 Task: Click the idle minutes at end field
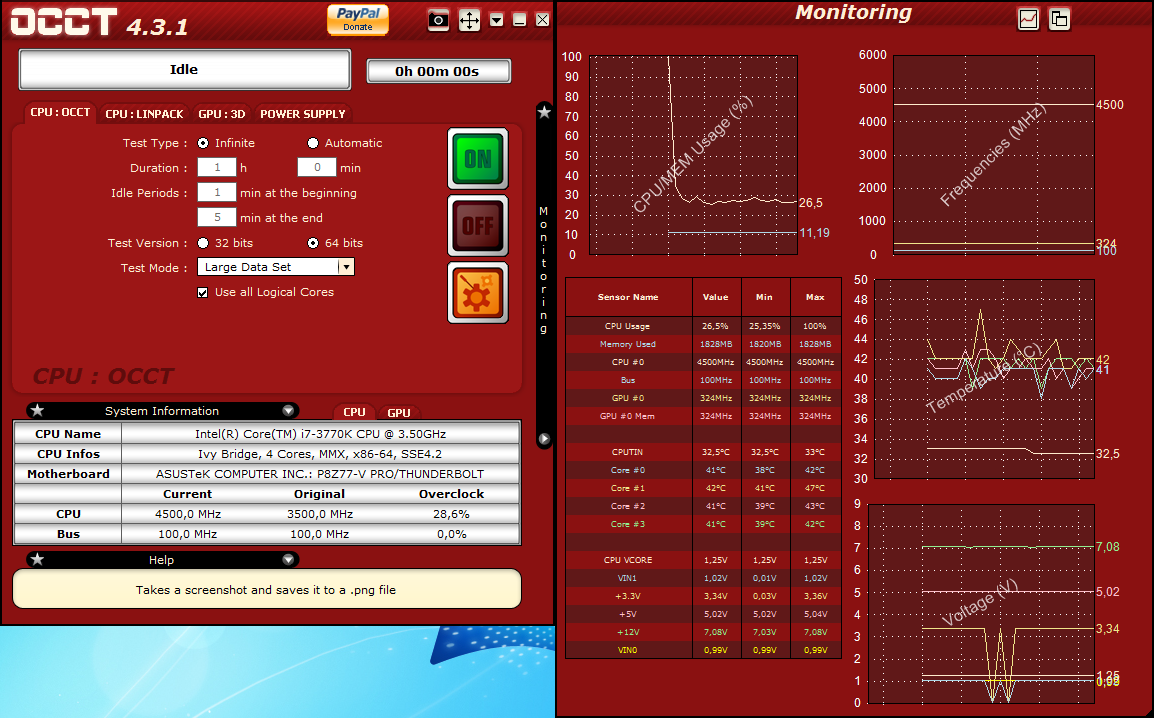tap(216, 218)
